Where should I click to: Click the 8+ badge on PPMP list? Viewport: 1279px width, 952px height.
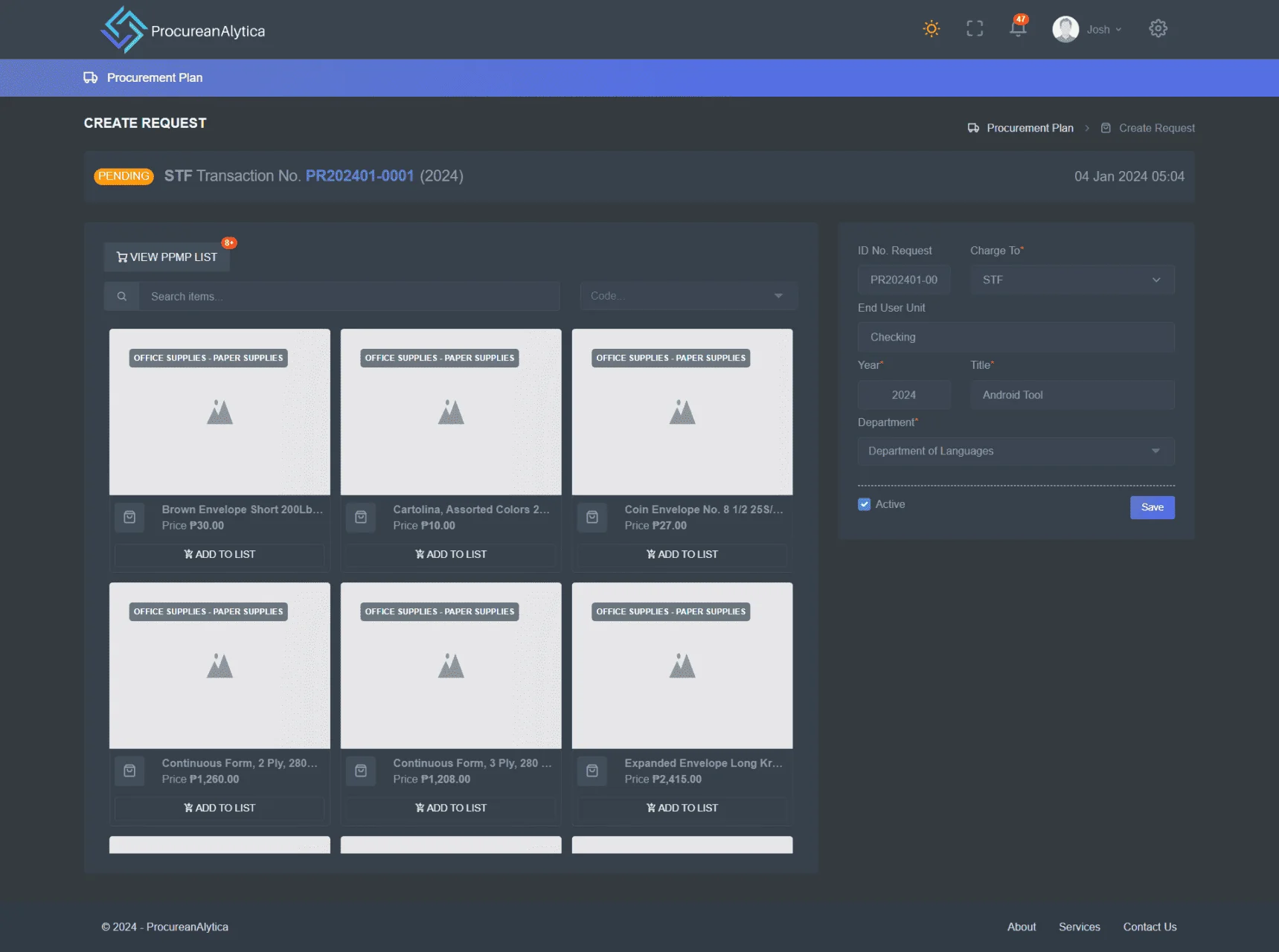point(229,242)
